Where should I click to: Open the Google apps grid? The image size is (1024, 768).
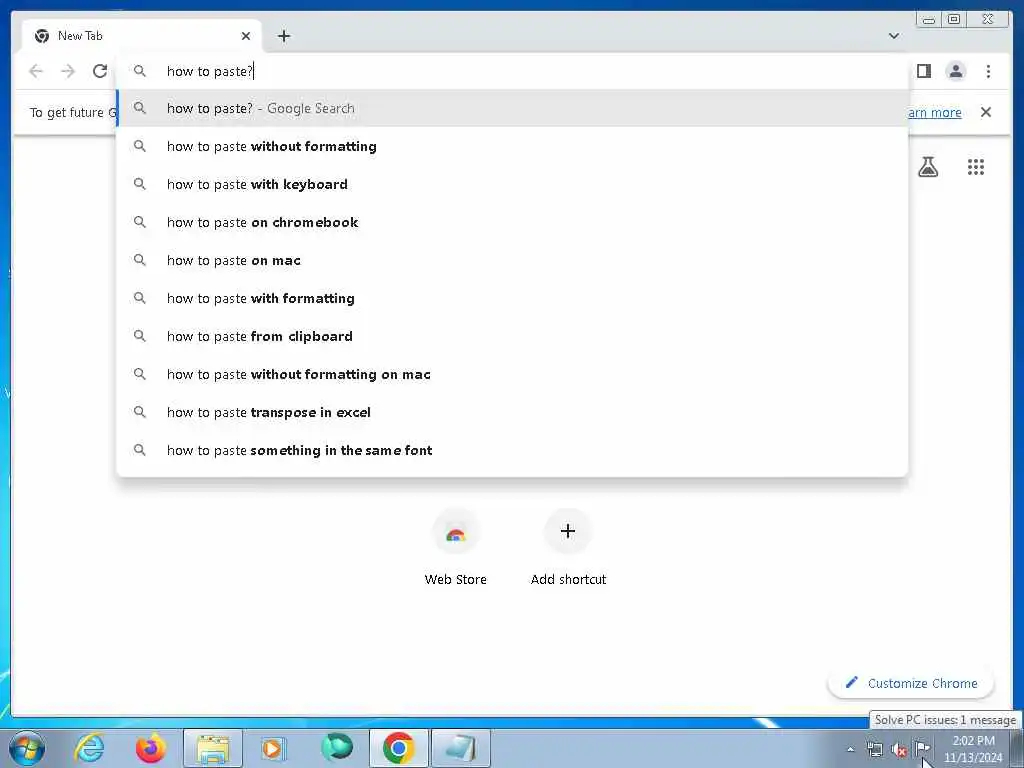[976, 167]
